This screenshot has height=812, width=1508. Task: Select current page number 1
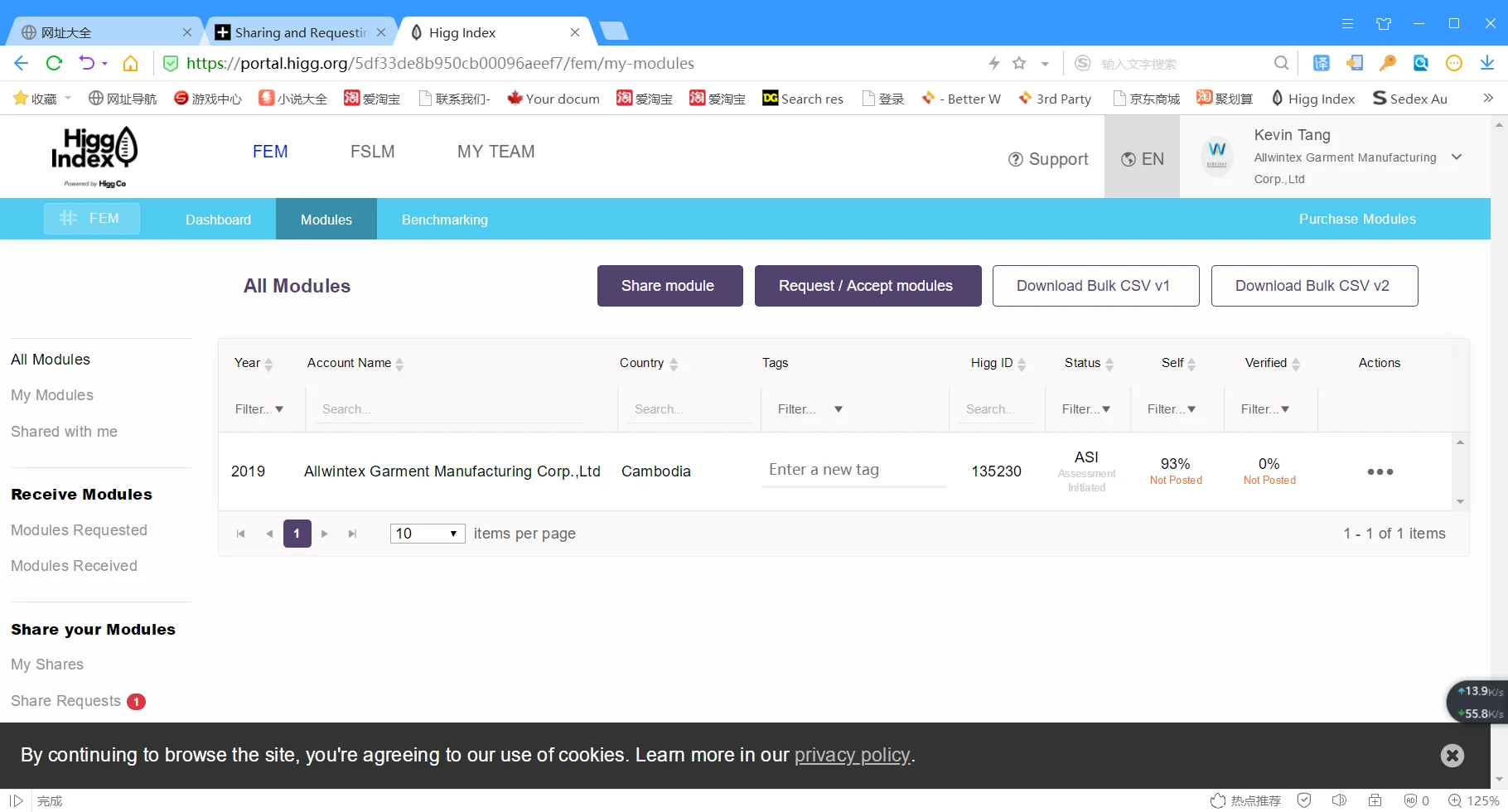(297, 534)
